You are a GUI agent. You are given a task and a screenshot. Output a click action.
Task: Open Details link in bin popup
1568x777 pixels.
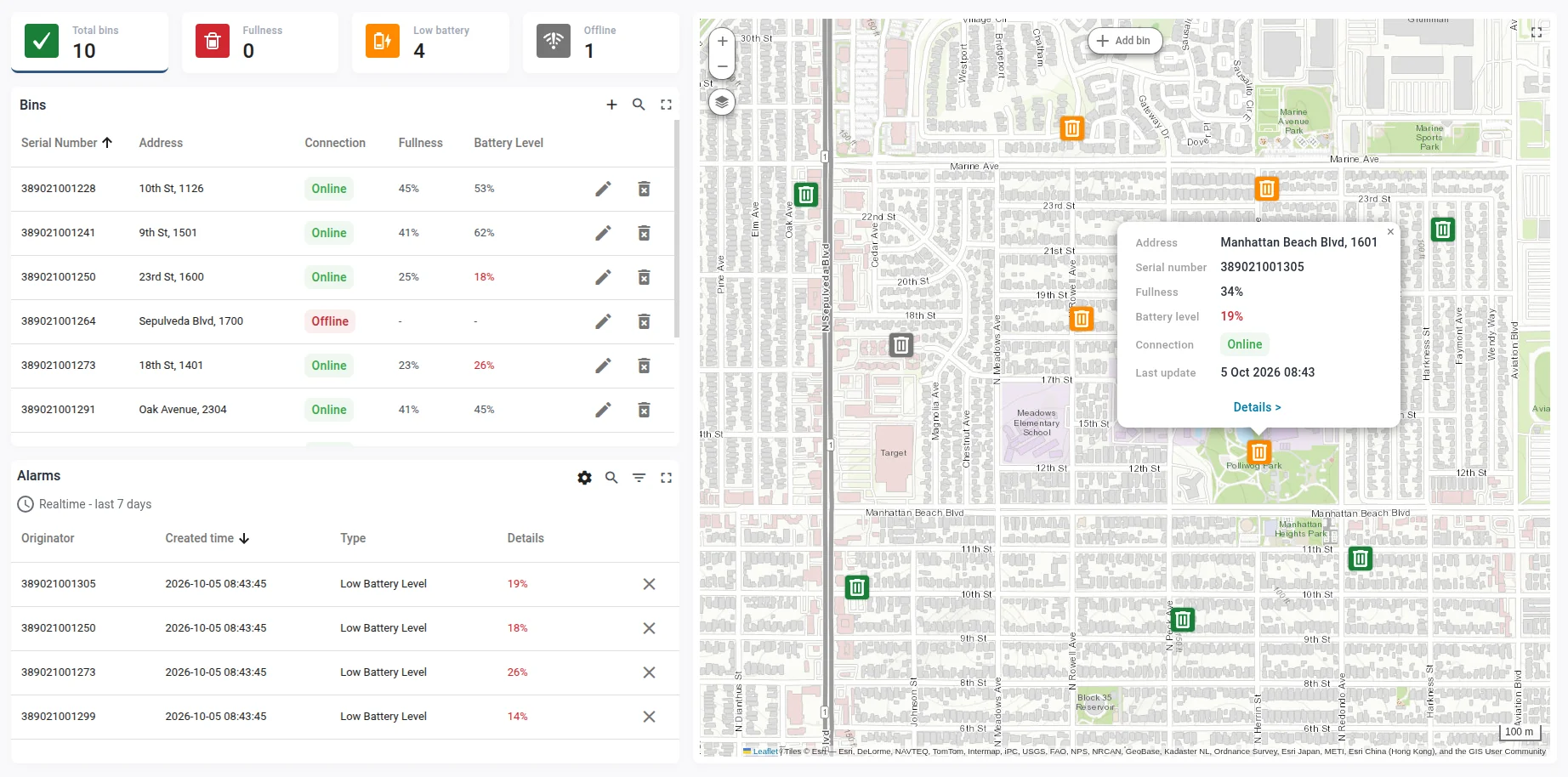coord(1257,407)
